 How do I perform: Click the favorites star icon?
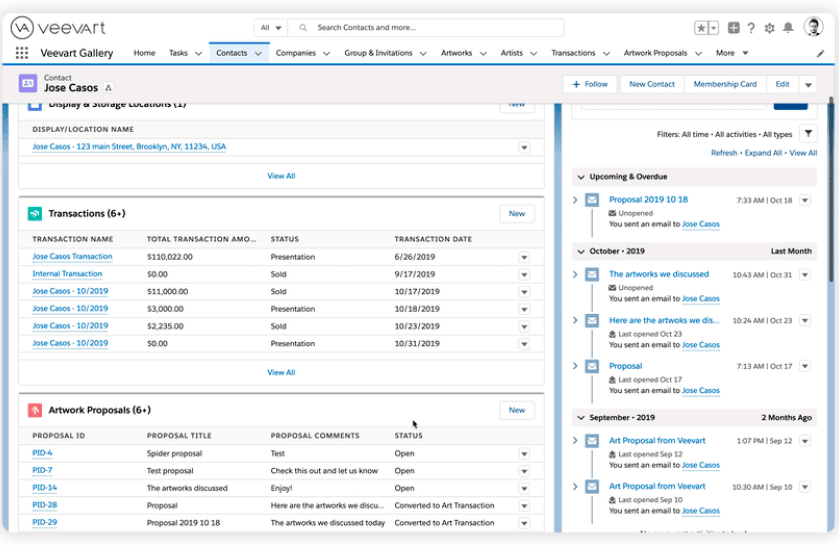click(701, 28)
